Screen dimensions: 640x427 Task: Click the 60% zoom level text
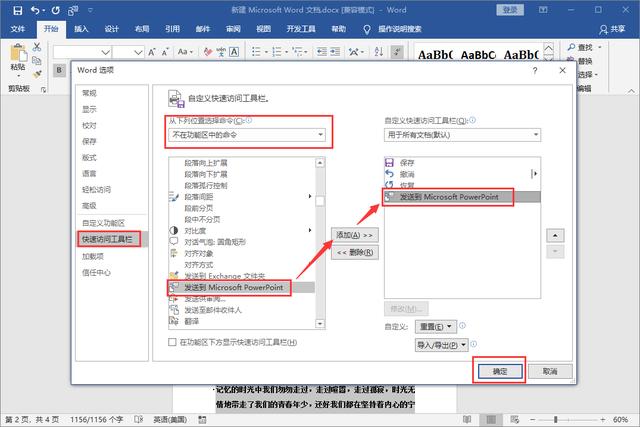point(620,419)
